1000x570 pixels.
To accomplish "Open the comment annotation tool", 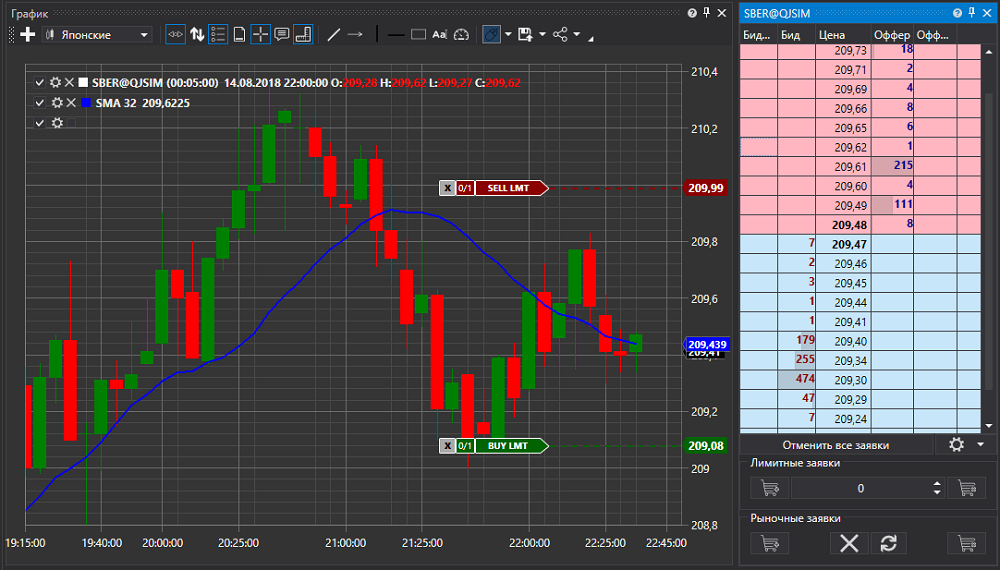I will 281,34.
